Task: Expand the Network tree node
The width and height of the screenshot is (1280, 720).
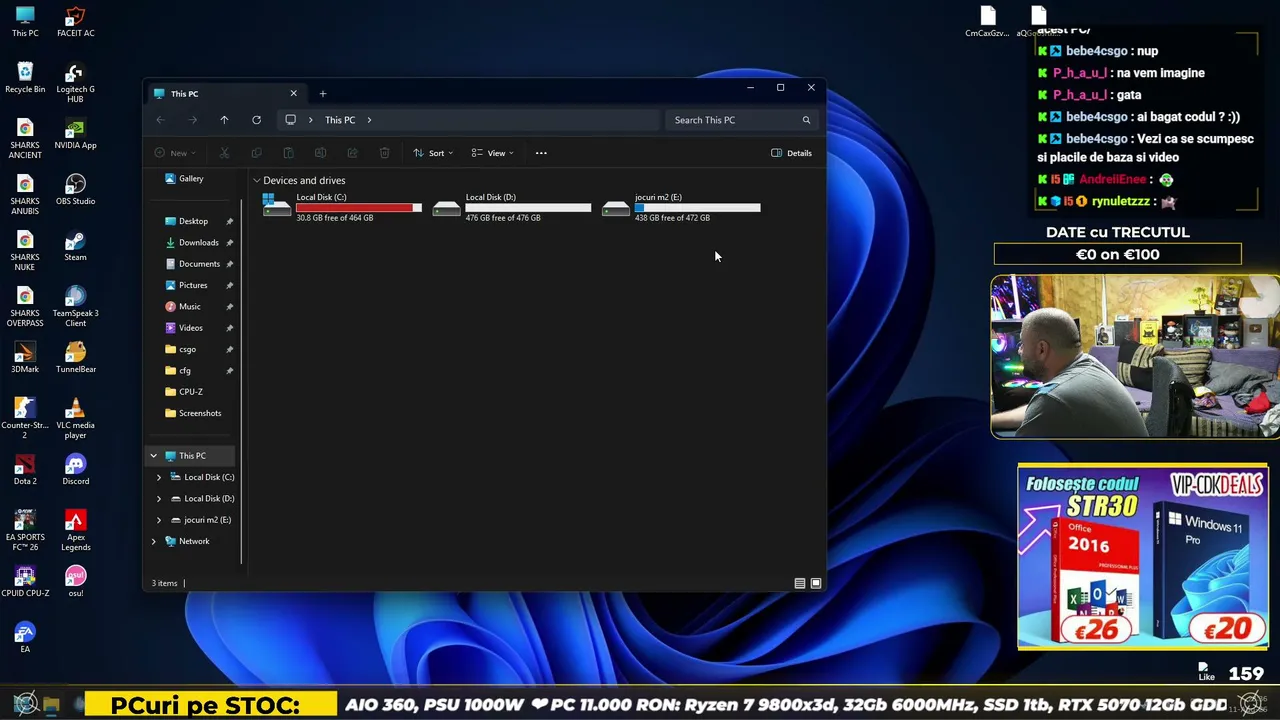Action: 154,541
